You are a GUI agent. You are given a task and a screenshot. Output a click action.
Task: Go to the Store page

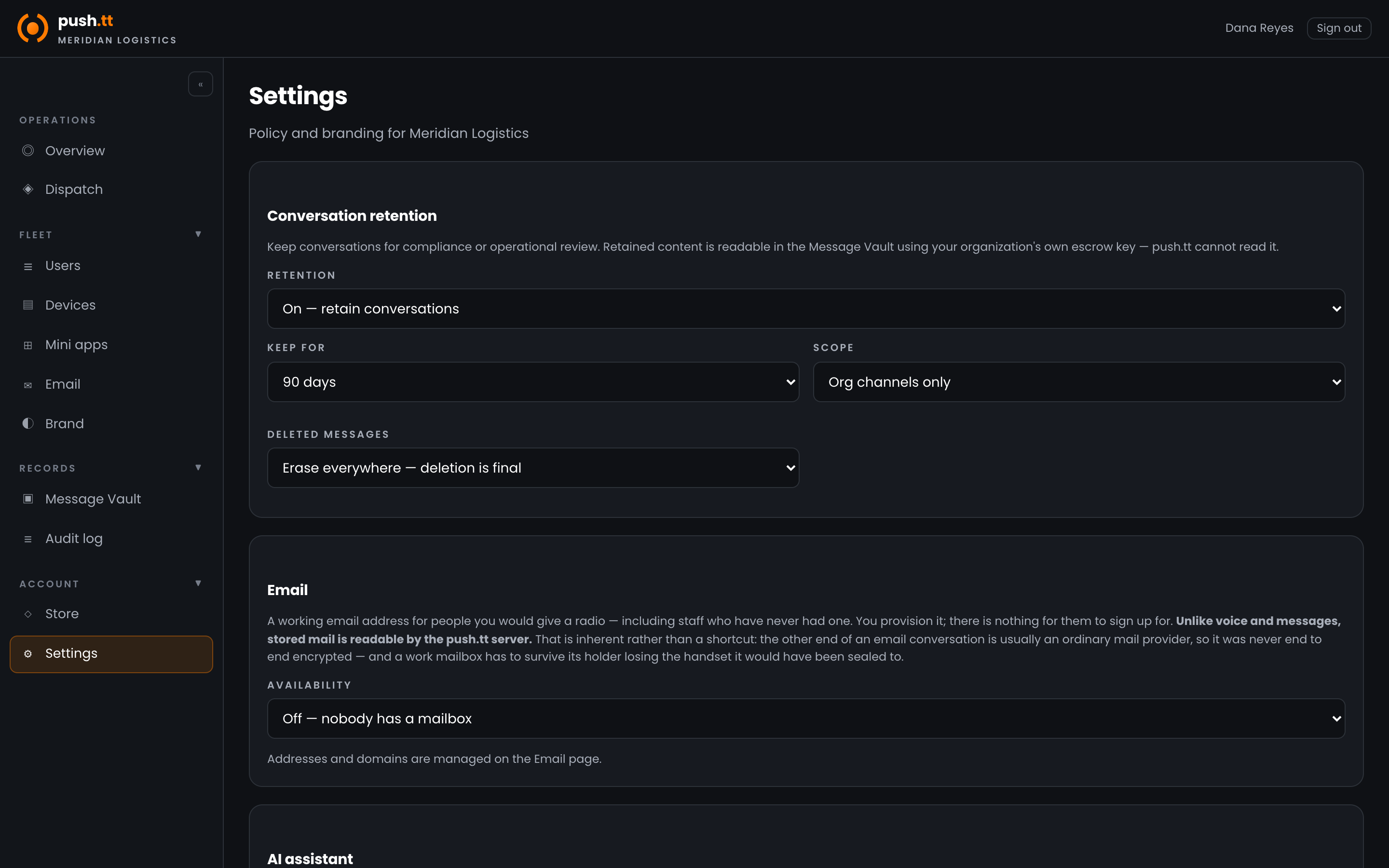(x=111, y=614)
